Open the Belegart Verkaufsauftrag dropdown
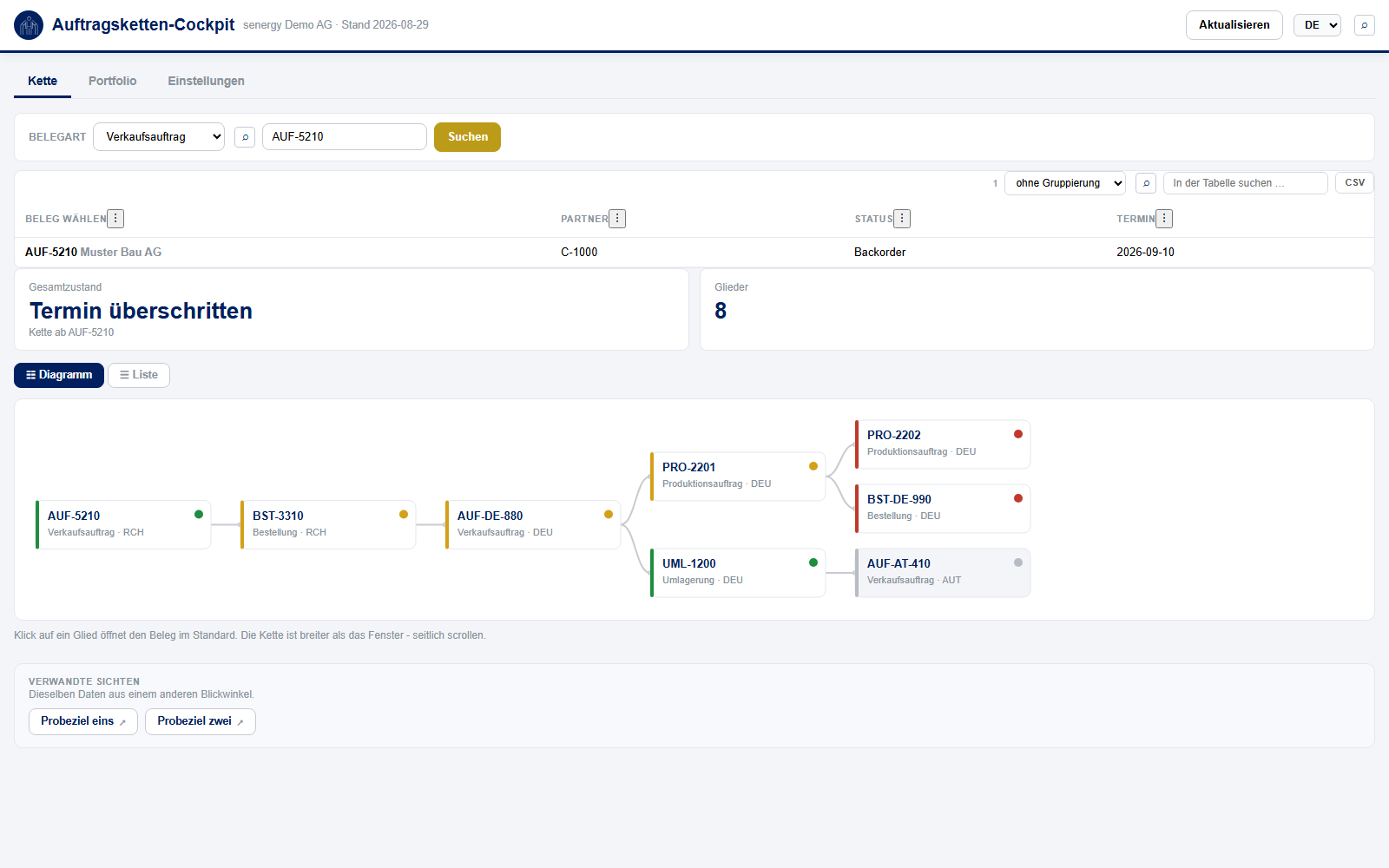The width and height of the screenshot is (1389, 868). tap(159, 137)
